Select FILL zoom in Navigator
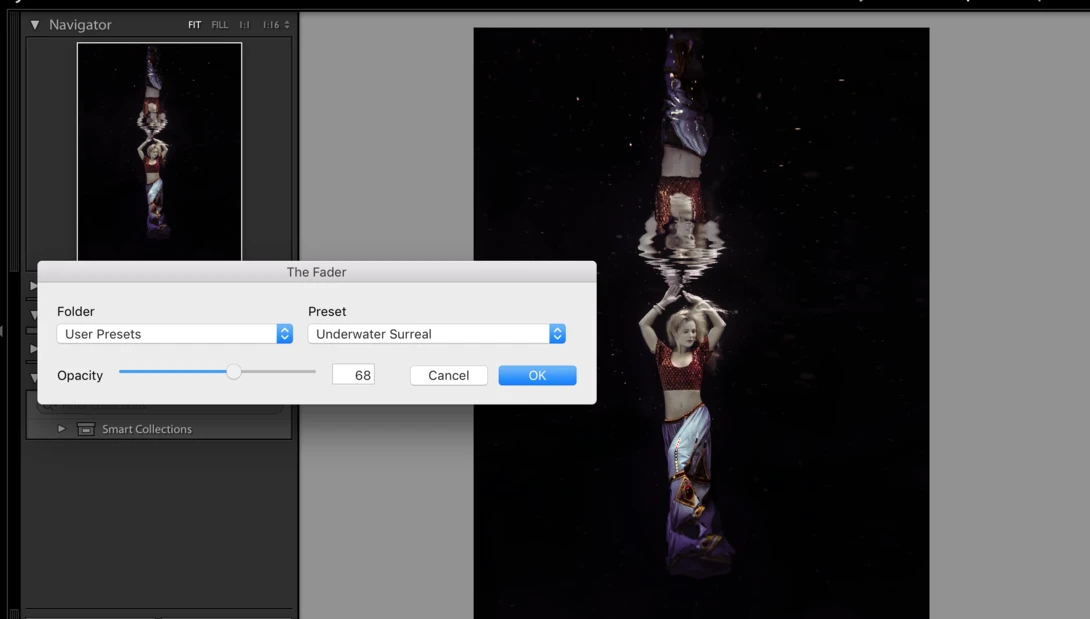The image size is (1090, 619). point(220,25)
